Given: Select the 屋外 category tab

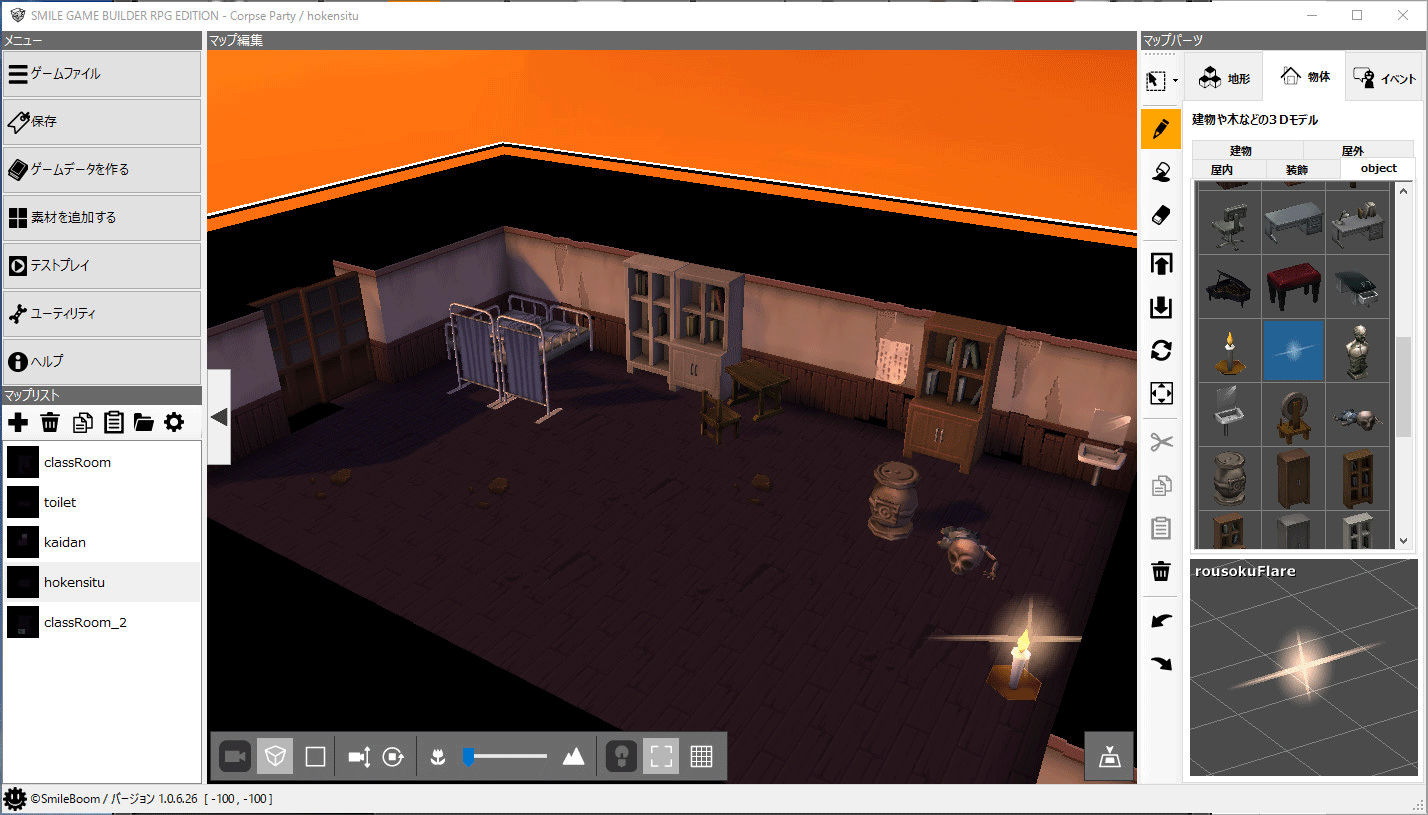Looking at the screenshot, I should pos(1359,150).
